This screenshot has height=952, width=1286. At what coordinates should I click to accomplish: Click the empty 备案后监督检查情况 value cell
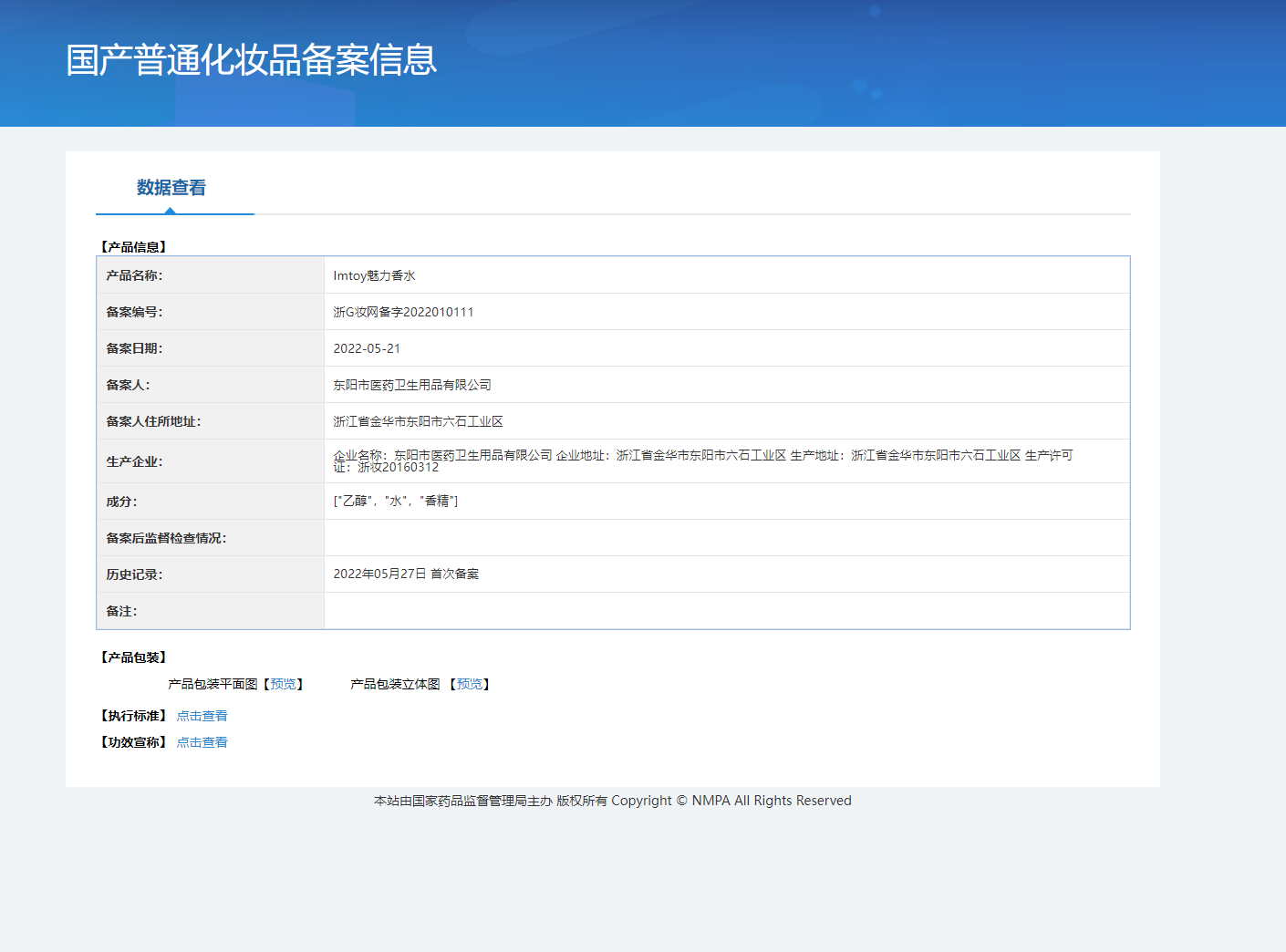[x=726, y=538]
